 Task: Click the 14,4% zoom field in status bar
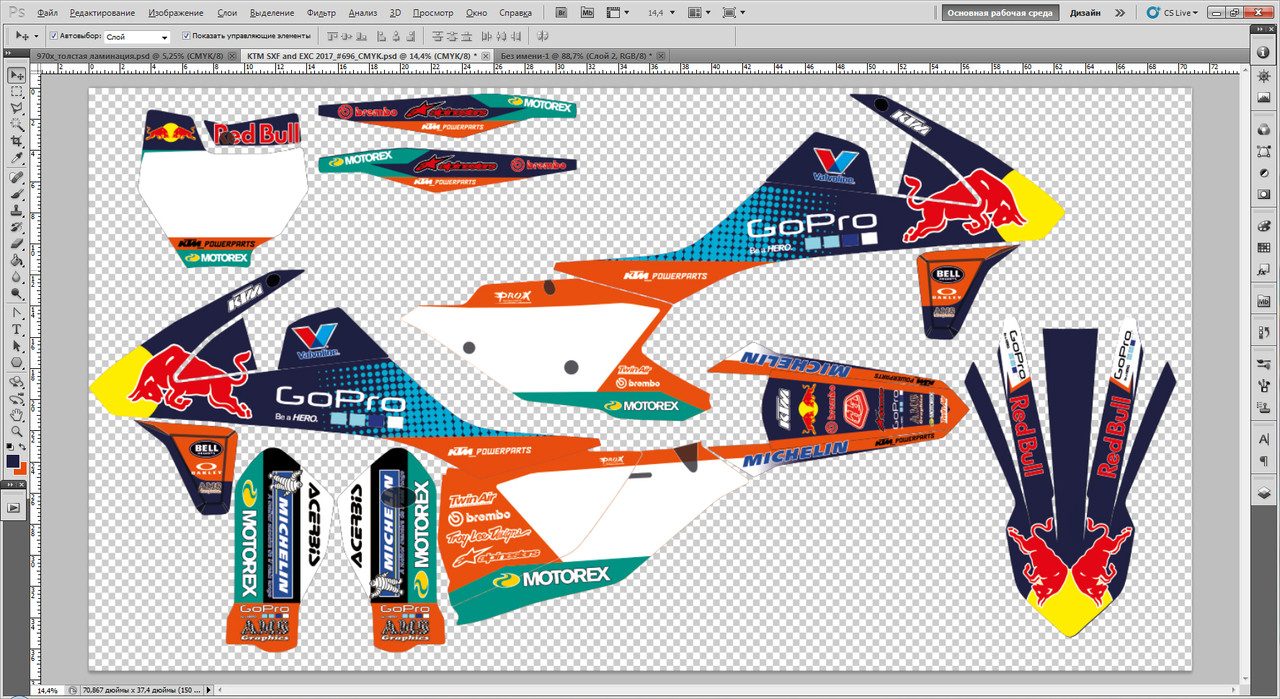[47, 690]
